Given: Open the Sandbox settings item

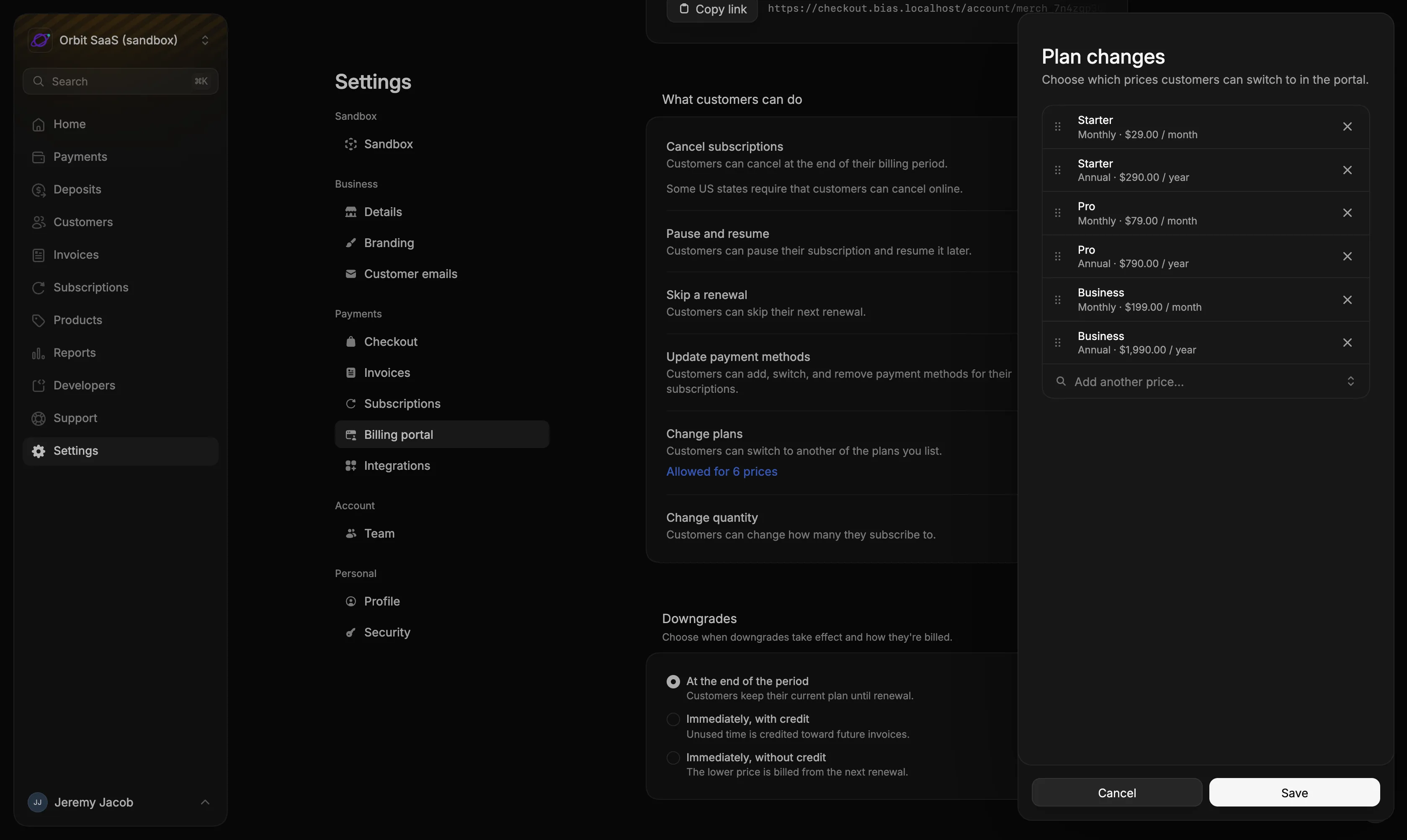Looking at the screenshot, I should coord(441,144).
